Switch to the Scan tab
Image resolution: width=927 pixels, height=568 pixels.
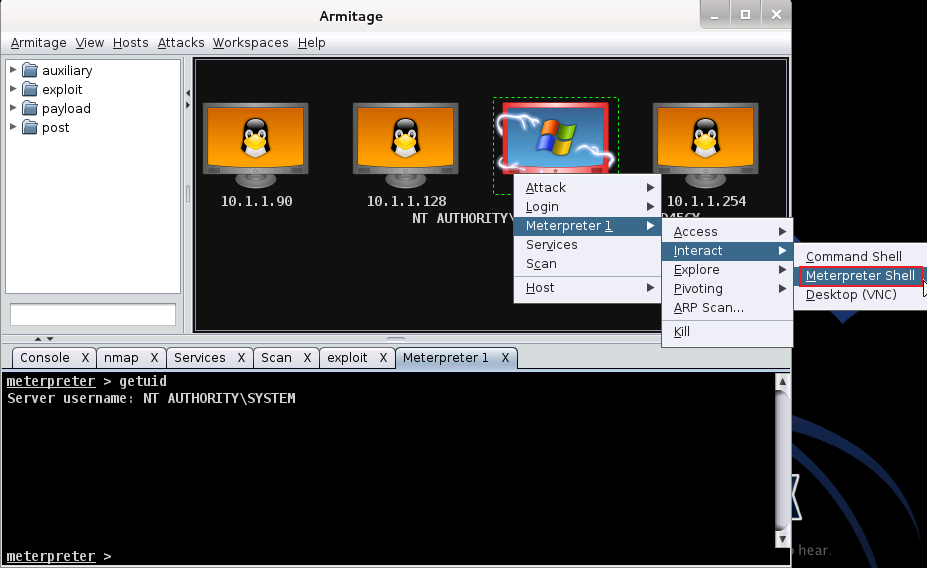276,358
